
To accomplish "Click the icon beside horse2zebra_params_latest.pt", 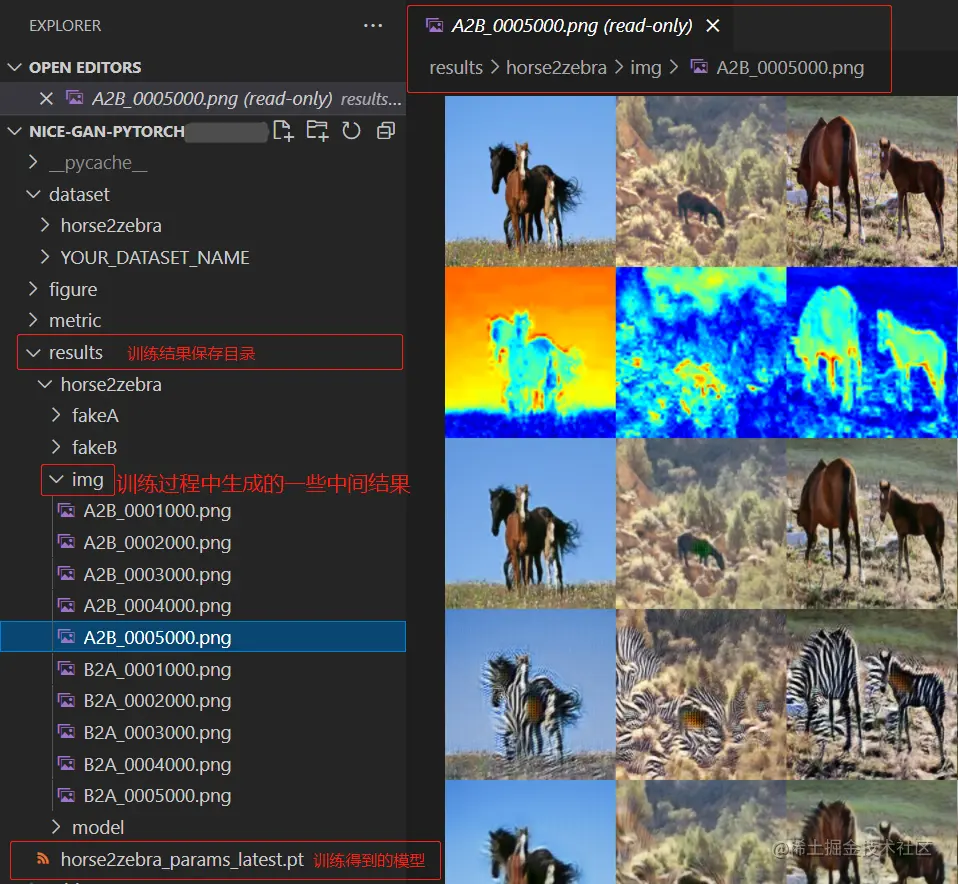I will (x=43, y=859).
